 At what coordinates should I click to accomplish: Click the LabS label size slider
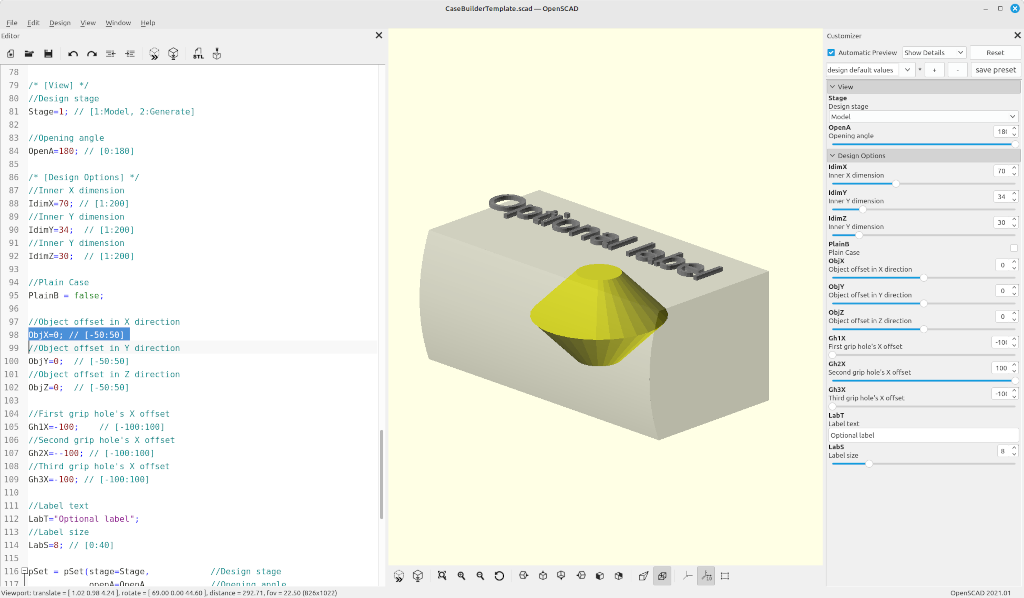923,464
